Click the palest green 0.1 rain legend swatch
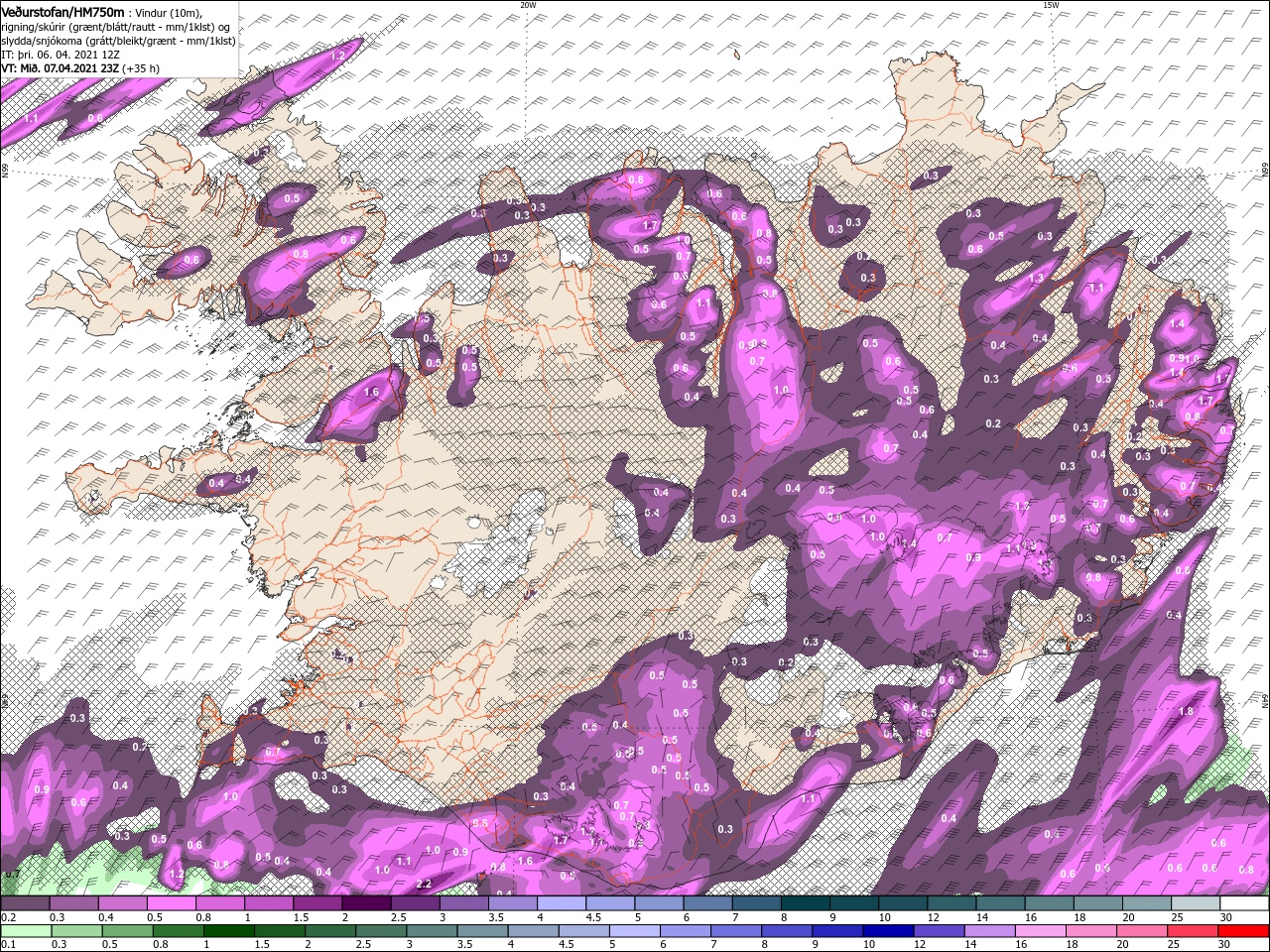The image size is (1270, 952). point(25,931)
